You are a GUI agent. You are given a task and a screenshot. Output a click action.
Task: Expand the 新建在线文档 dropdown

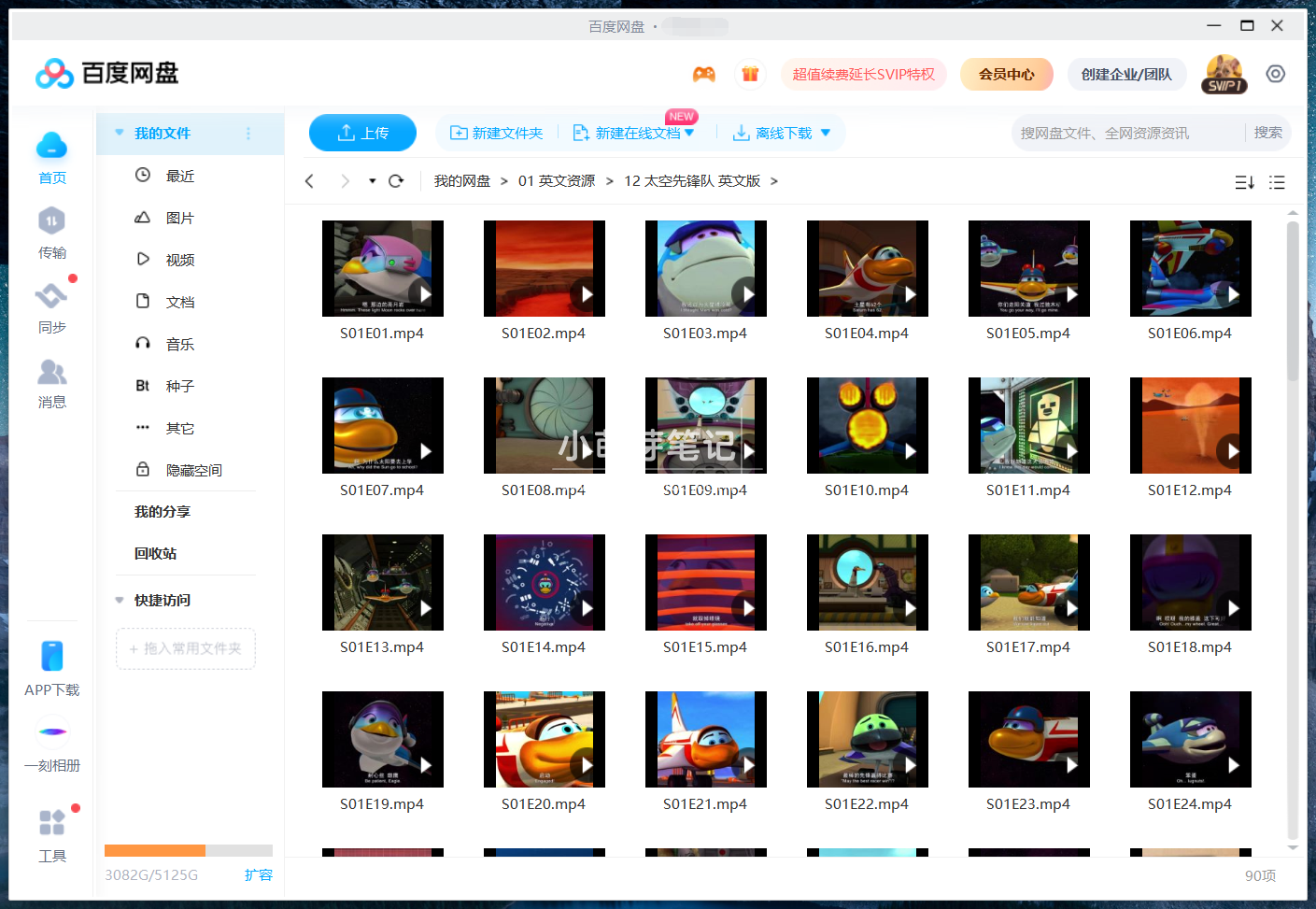point(689,133)
